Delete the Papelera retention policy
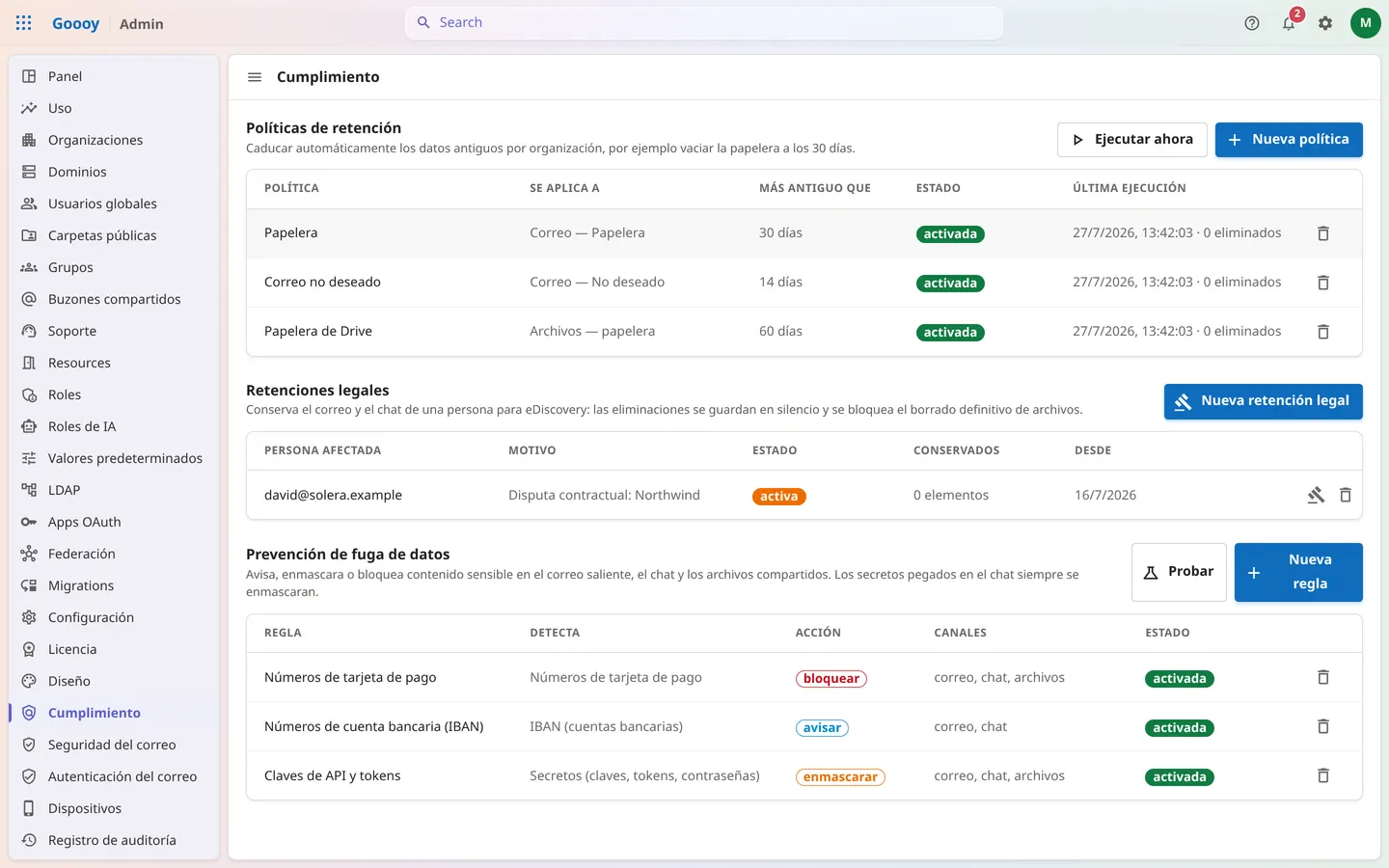The width and height of the screenshot is (1389, 868). 1323,233
